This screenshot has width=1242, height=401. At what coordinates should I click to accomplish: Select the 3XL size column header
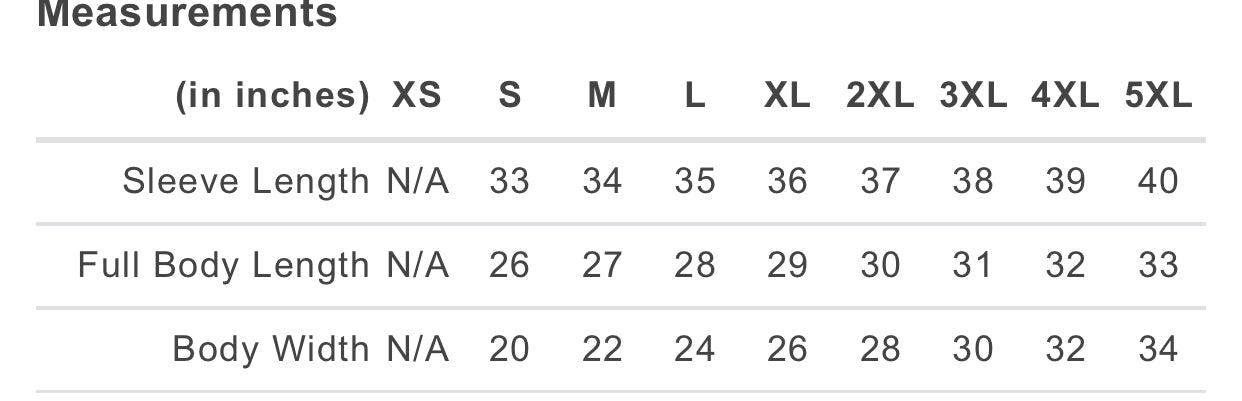[973, 96]
